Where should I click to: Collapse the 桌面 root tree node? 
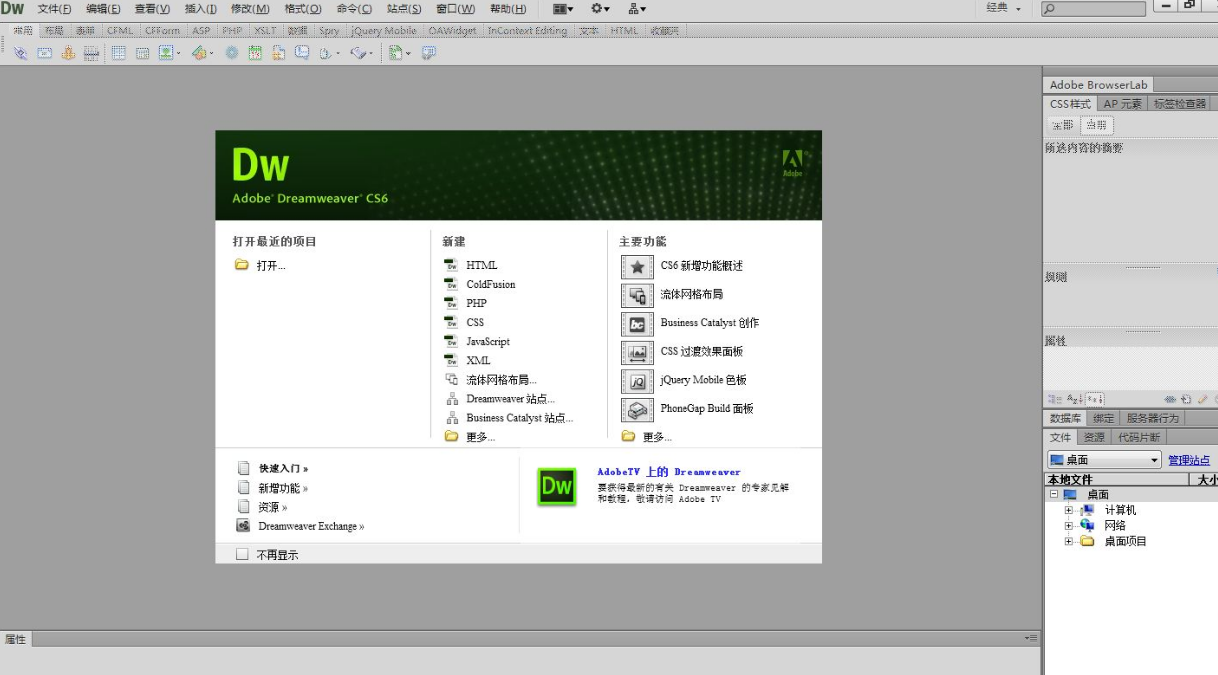pyautogui.click(x=1053, y=494)
